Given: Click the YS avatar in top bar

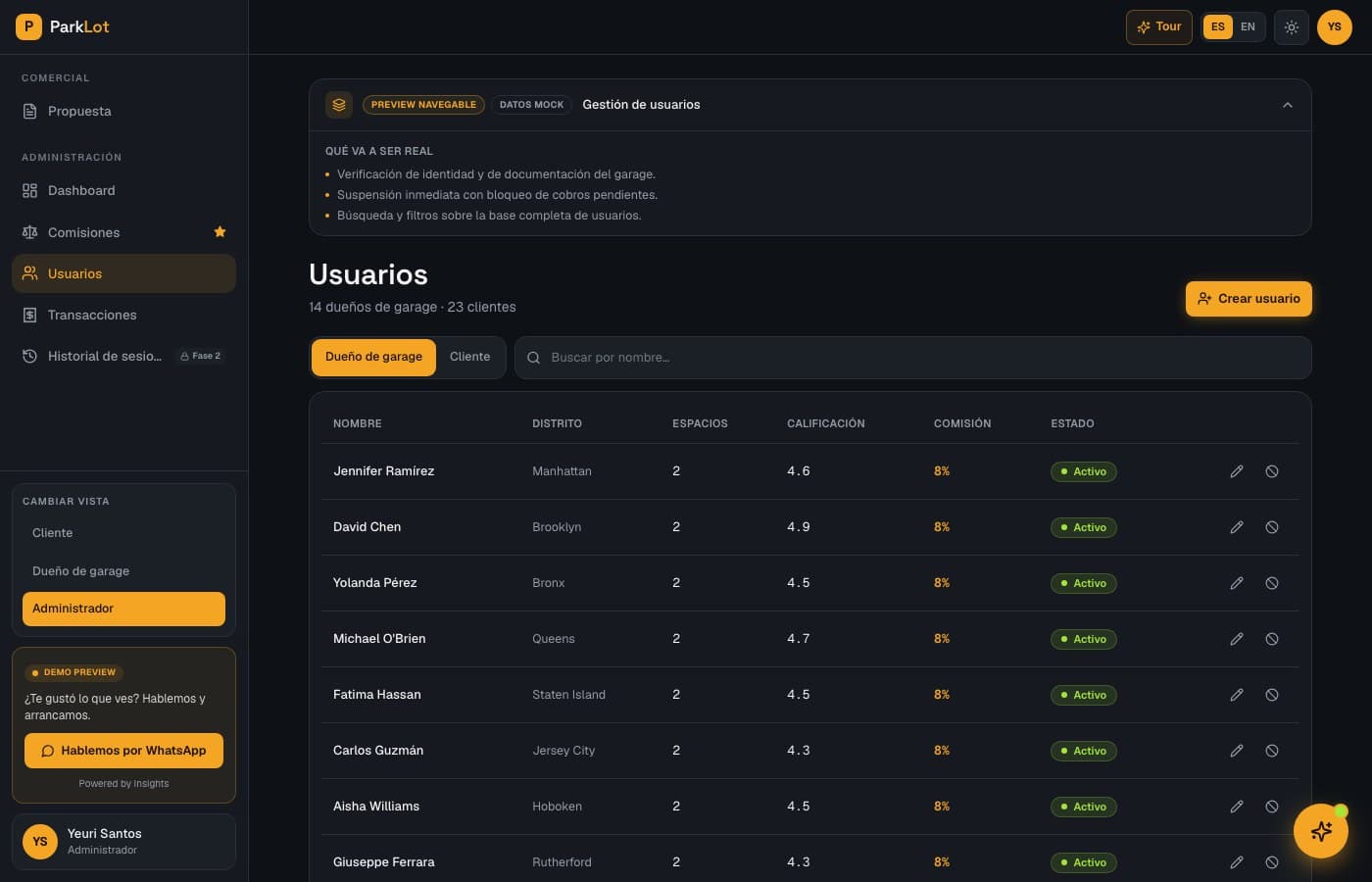Looking at the screenshot, I should tap(1334, 27).
